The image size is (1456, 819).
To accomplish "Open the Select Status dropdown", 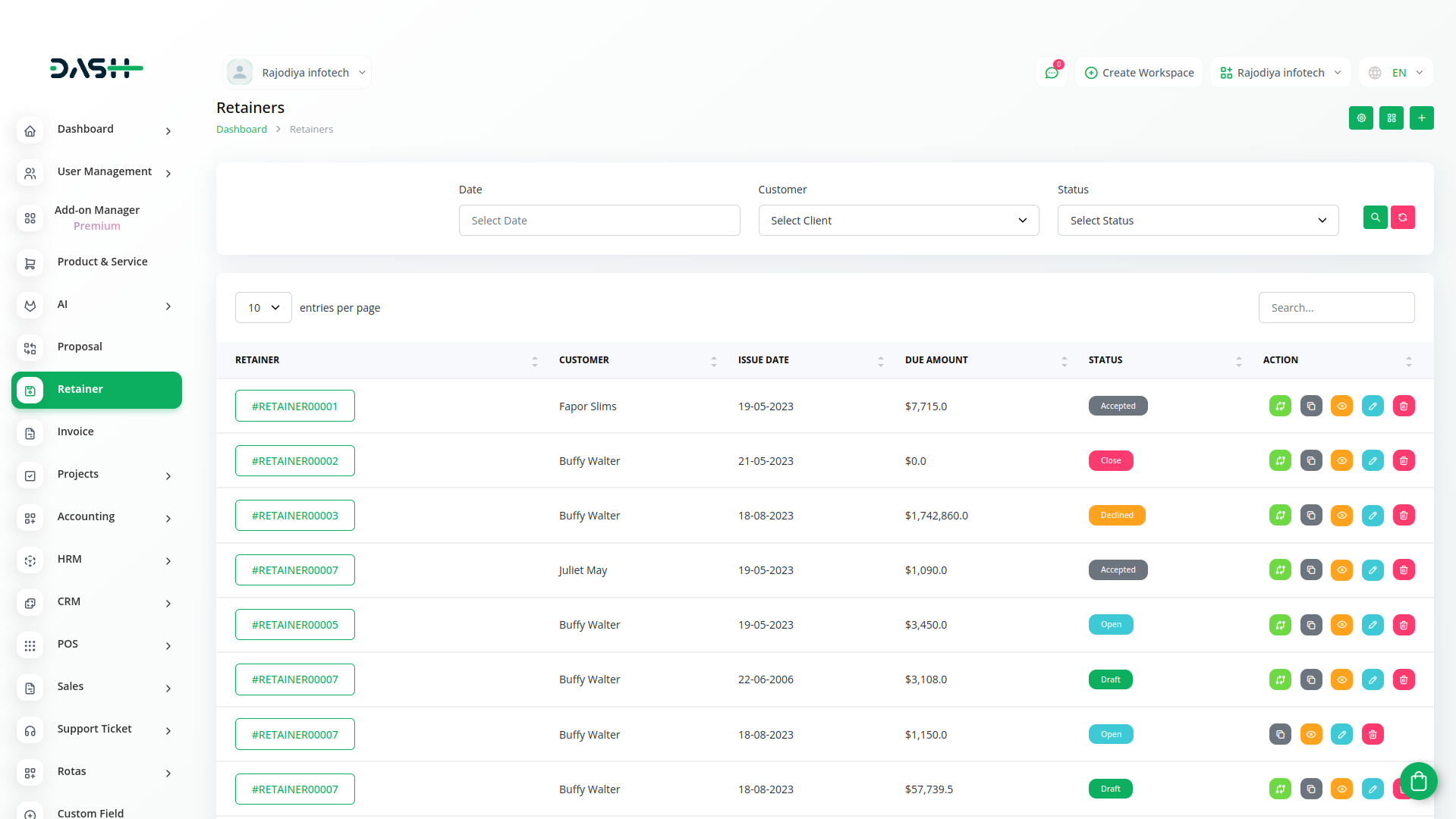I will [x=1197, y=221].
